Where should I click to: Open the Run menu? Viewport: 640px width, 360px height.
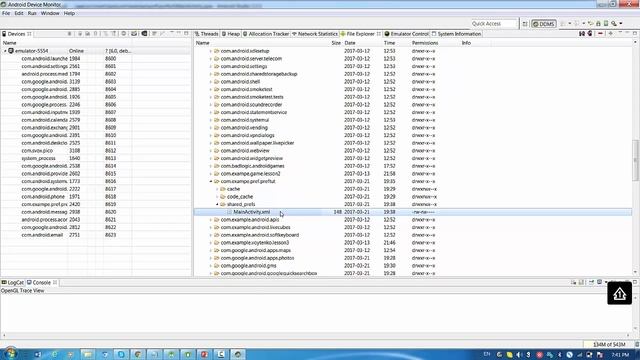click(x=32, y=13)
